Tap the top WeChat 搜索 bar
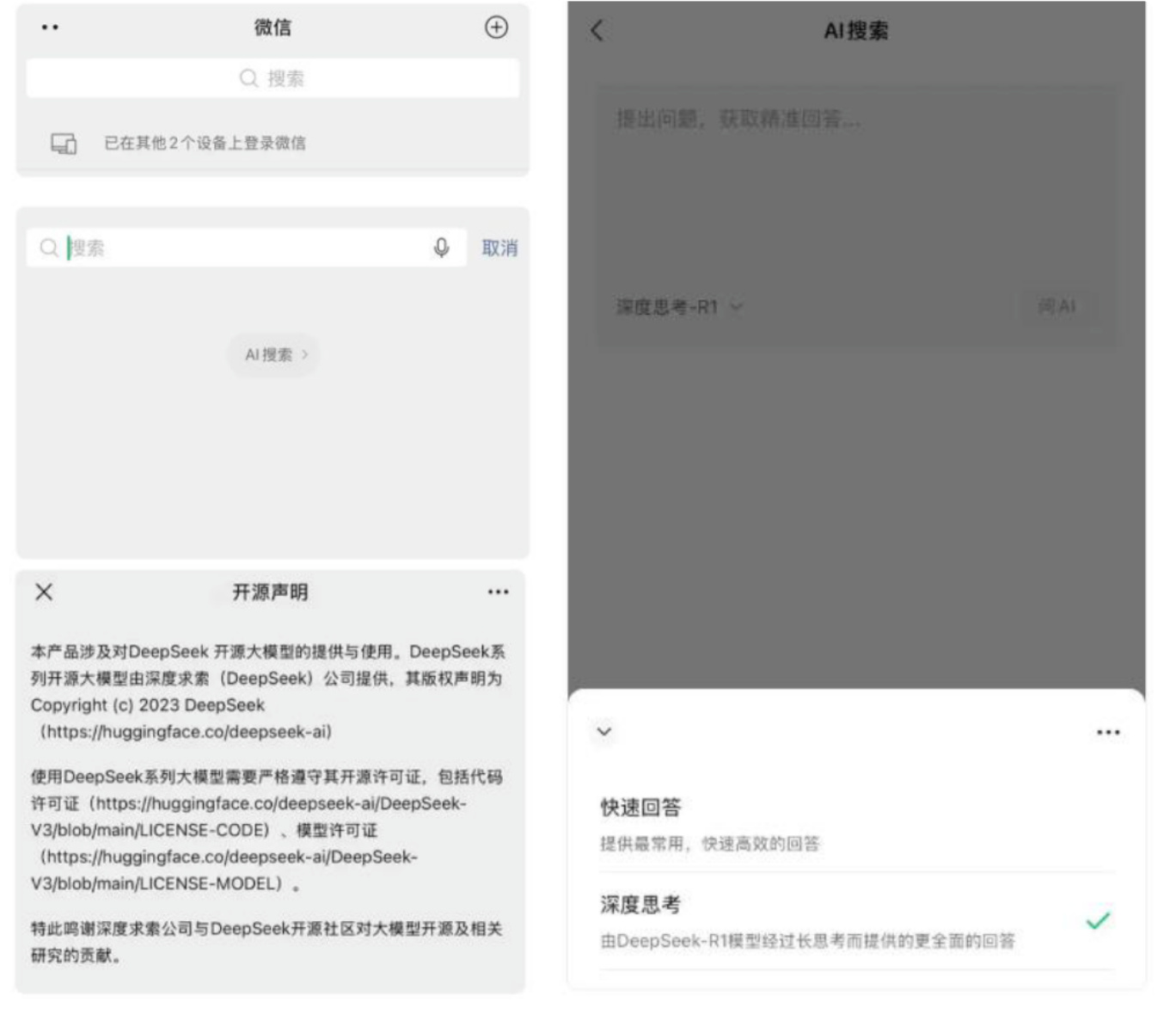 tap(272, 78)
